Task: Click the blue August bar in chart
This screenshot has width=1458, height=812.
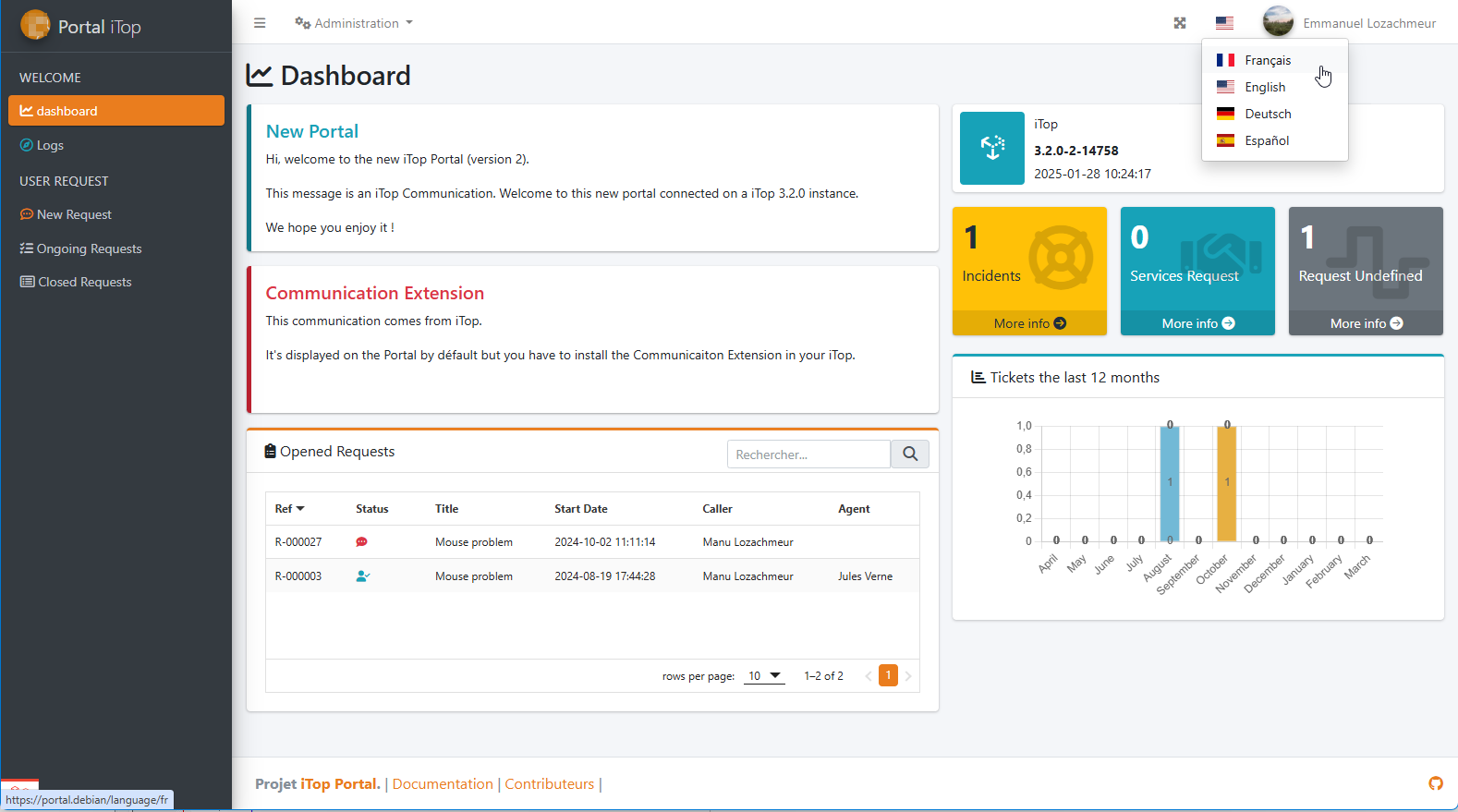Action: point(1170,483)
